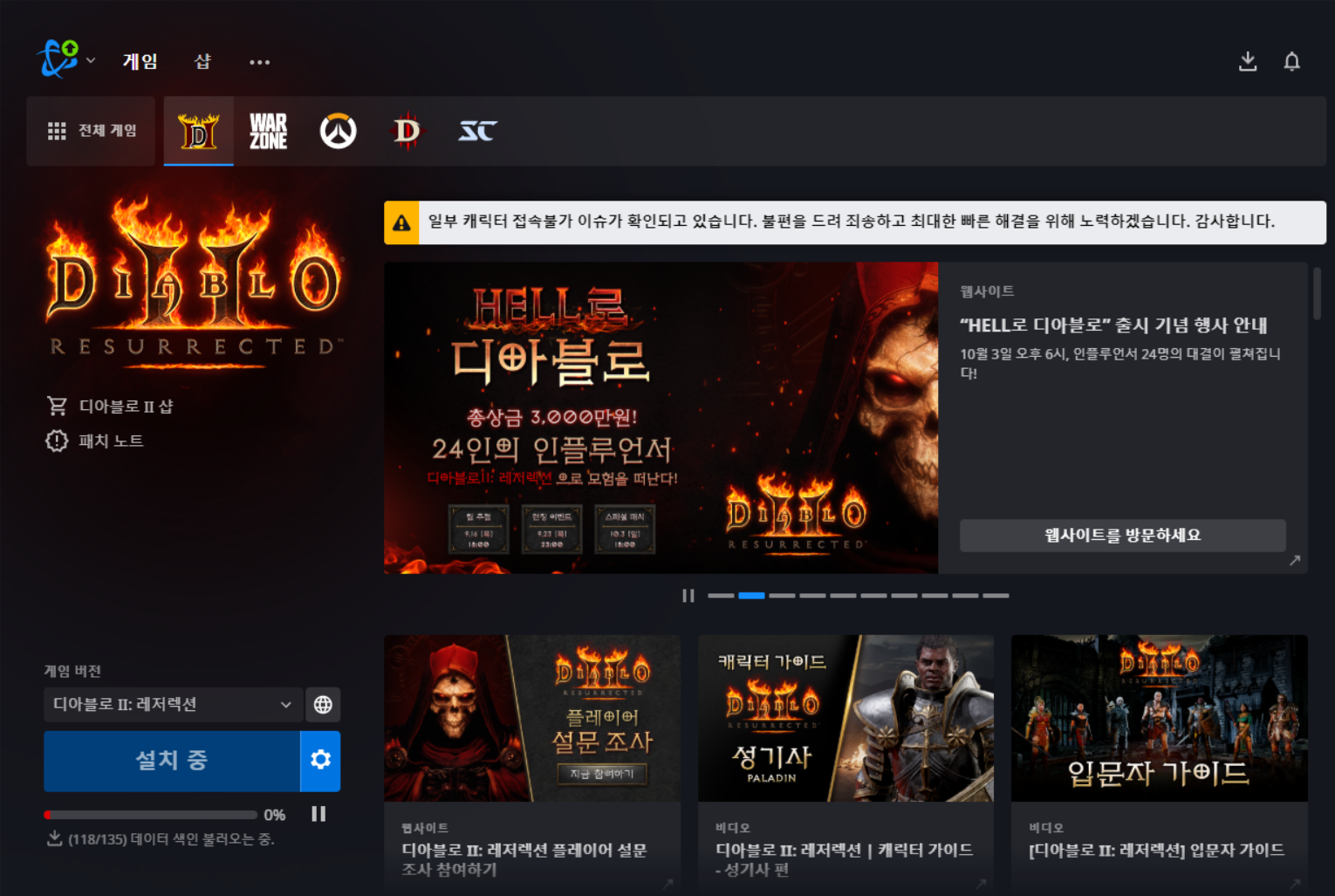Open the 게임 버전 dropdown 디아블로 II: 레저렉션
The width and height of the screenshot is (1335, 896).
tap(173, 705)
